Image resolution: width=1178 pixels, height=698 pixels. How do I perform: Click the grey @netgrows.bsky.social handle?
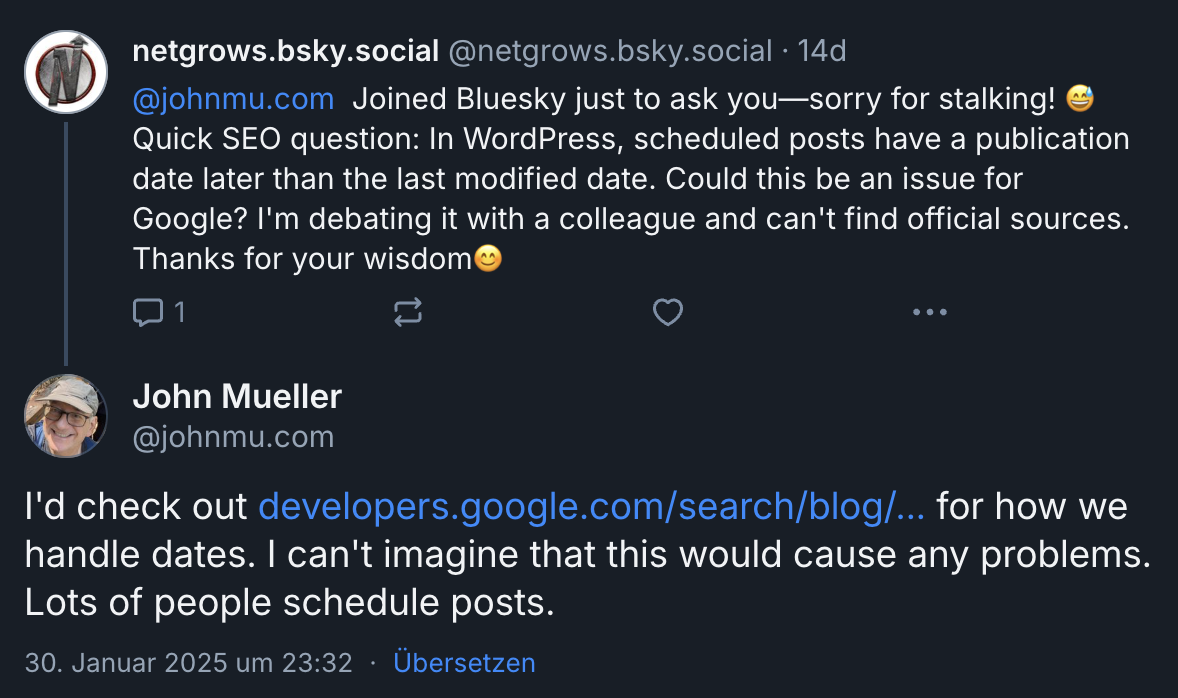coord(610,51)
